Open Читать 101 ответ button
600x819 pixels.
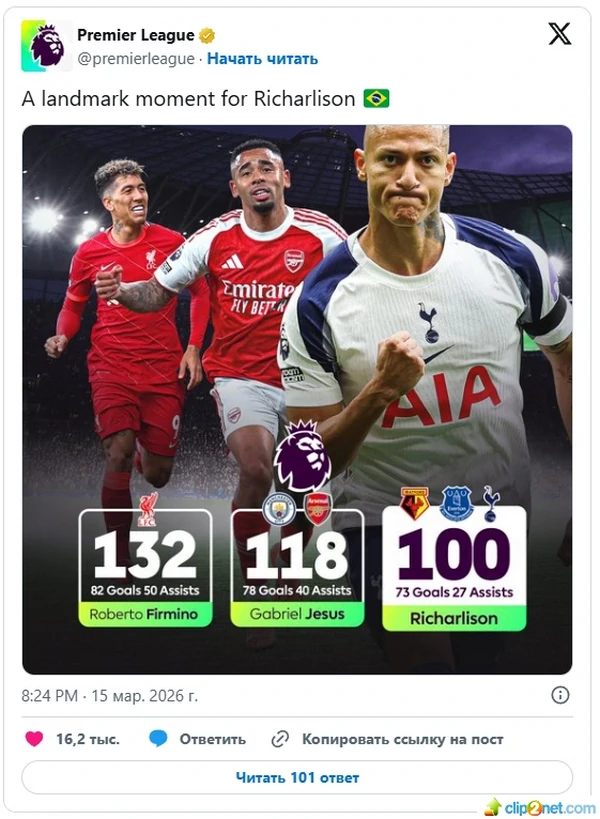(x=297, y=777)
